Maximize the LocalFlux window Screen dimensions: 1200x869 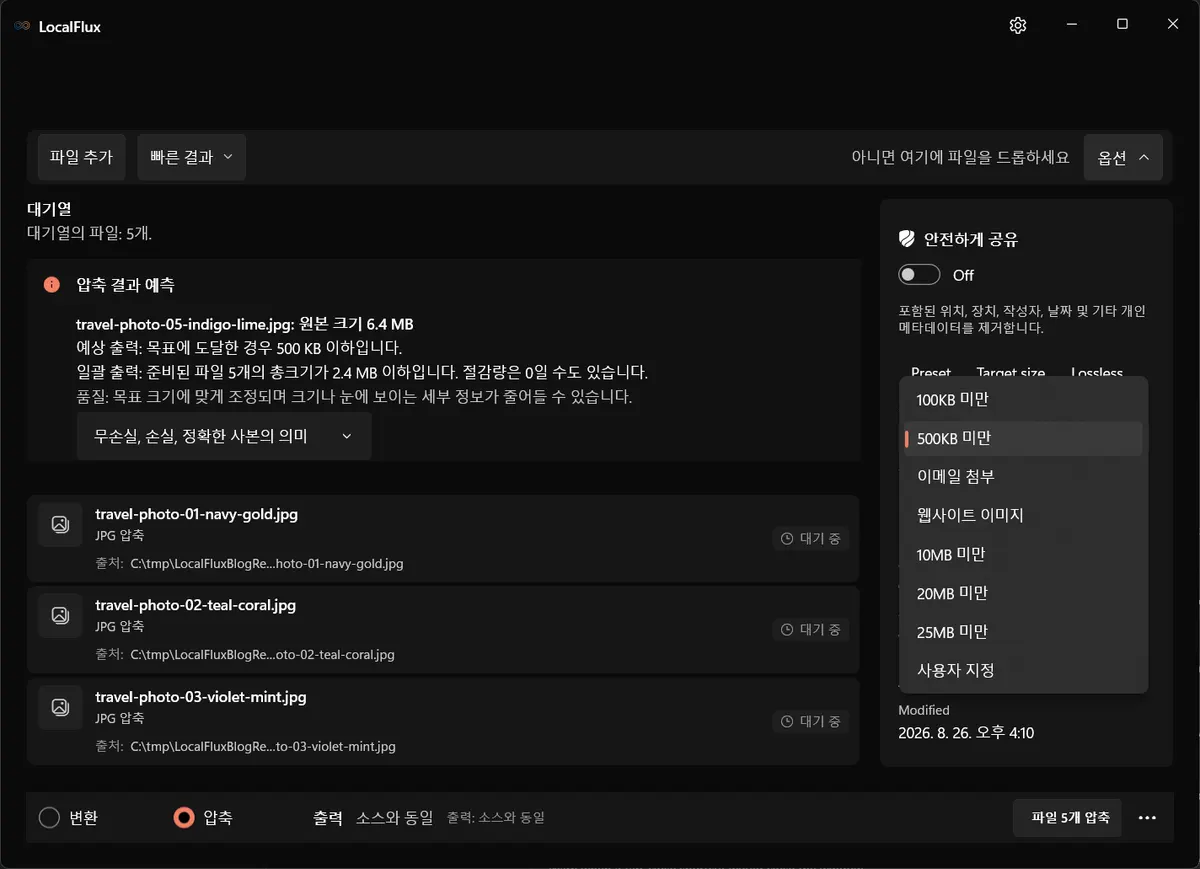(1122, 24)
